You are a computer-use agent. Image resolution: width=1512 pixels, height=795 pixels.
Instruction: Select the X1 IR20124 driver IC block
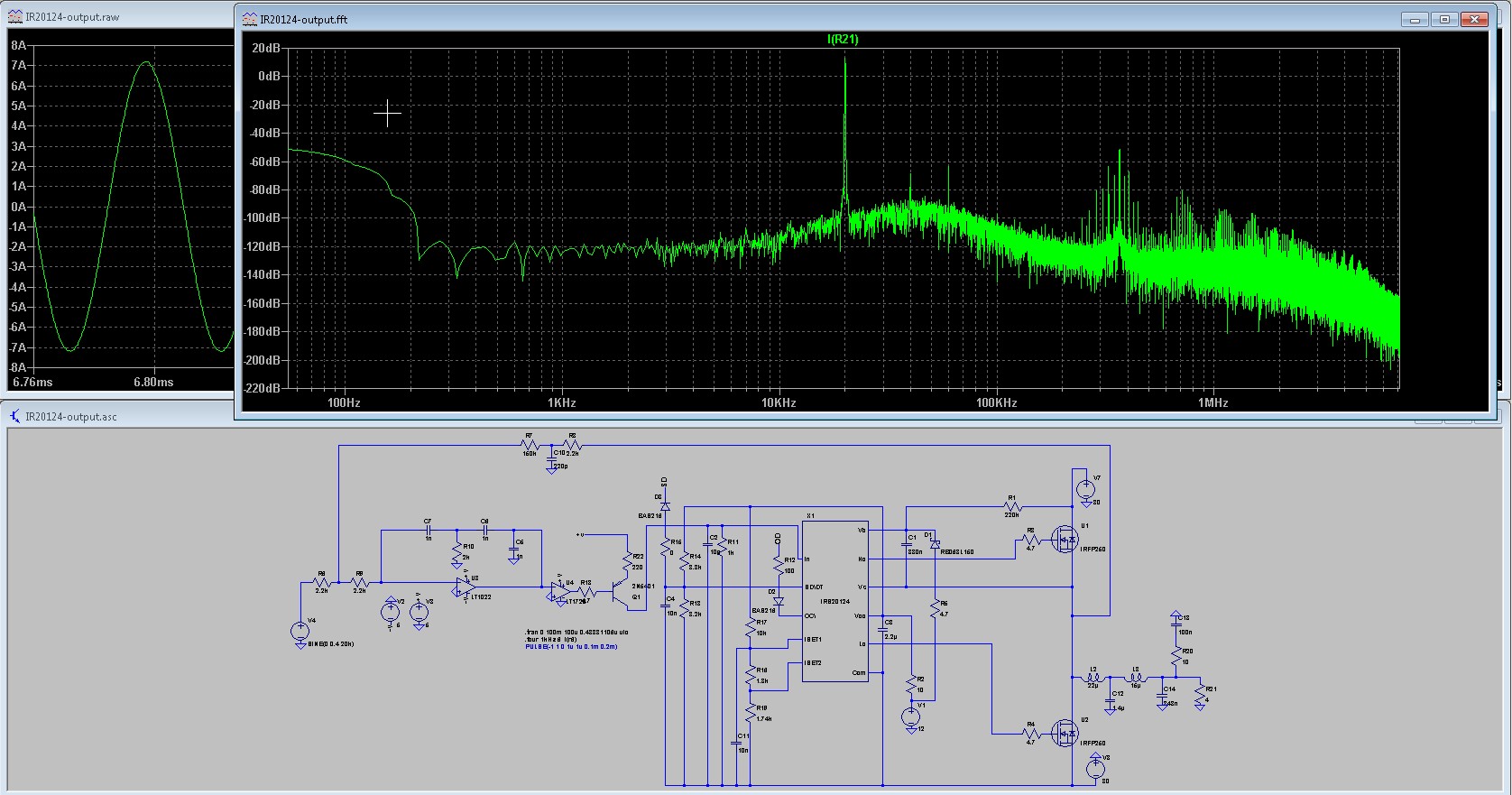pos(835,602)
